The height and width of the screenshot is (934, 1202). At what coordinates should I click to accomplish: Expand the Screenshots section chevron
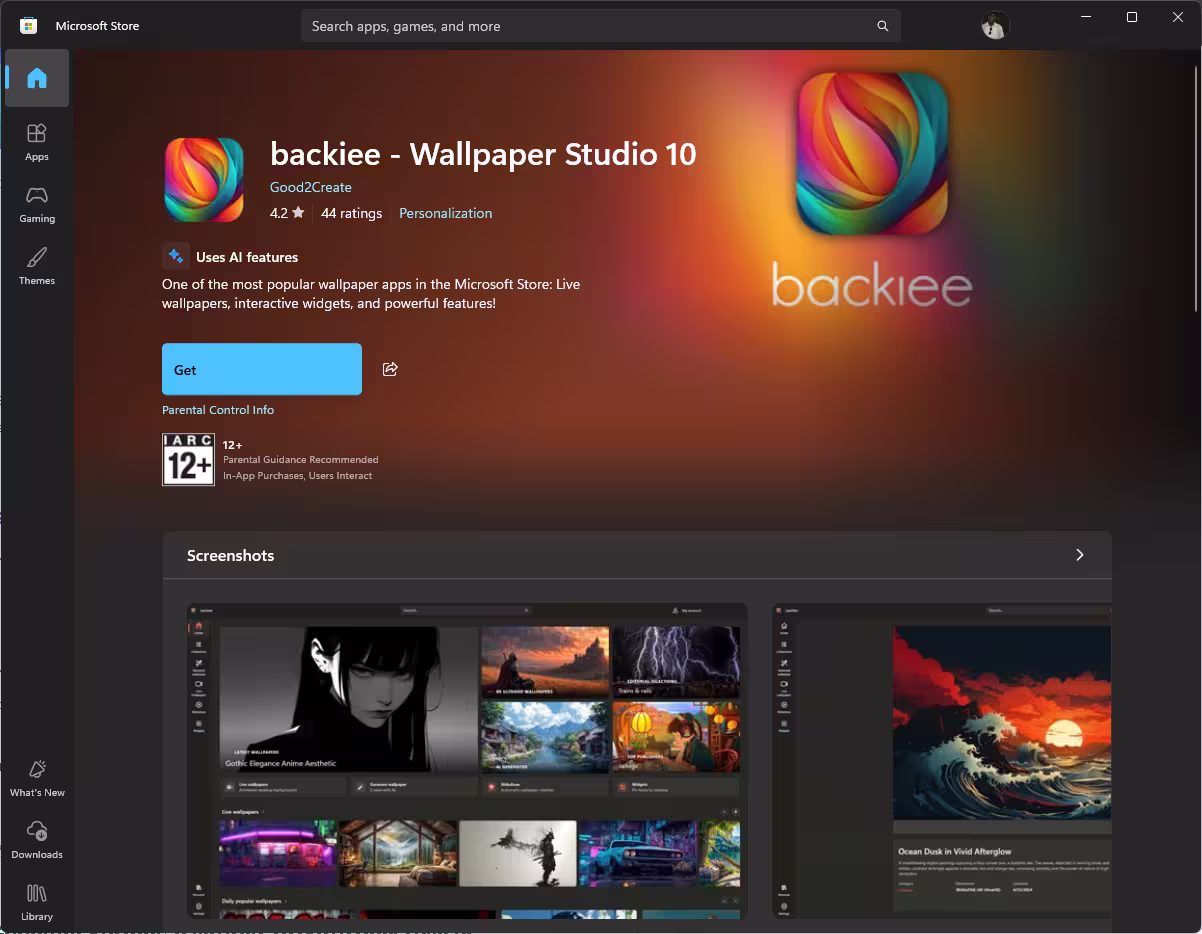click(1079, 555)
